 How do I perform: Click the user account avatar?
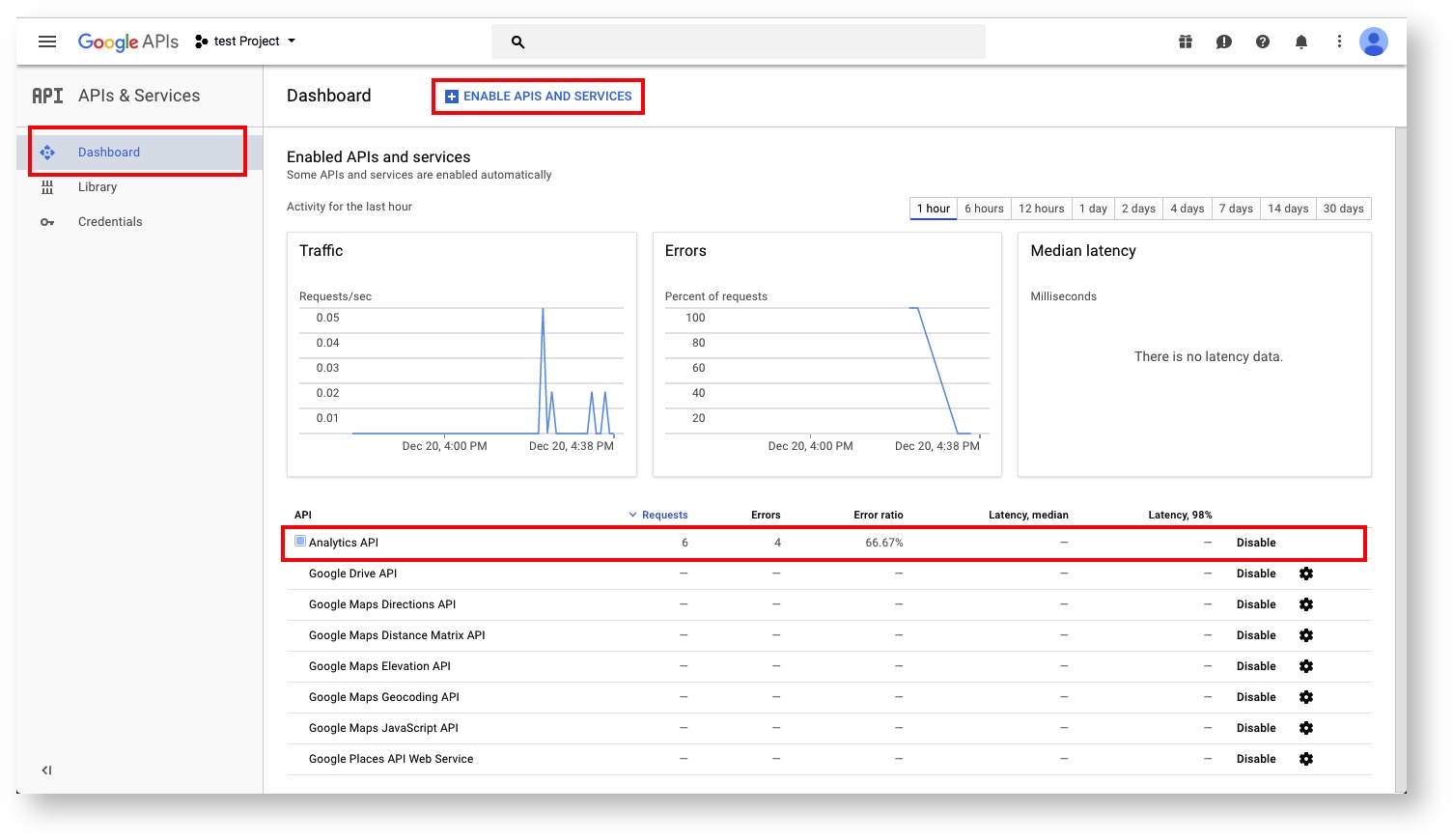(1373, 42)
